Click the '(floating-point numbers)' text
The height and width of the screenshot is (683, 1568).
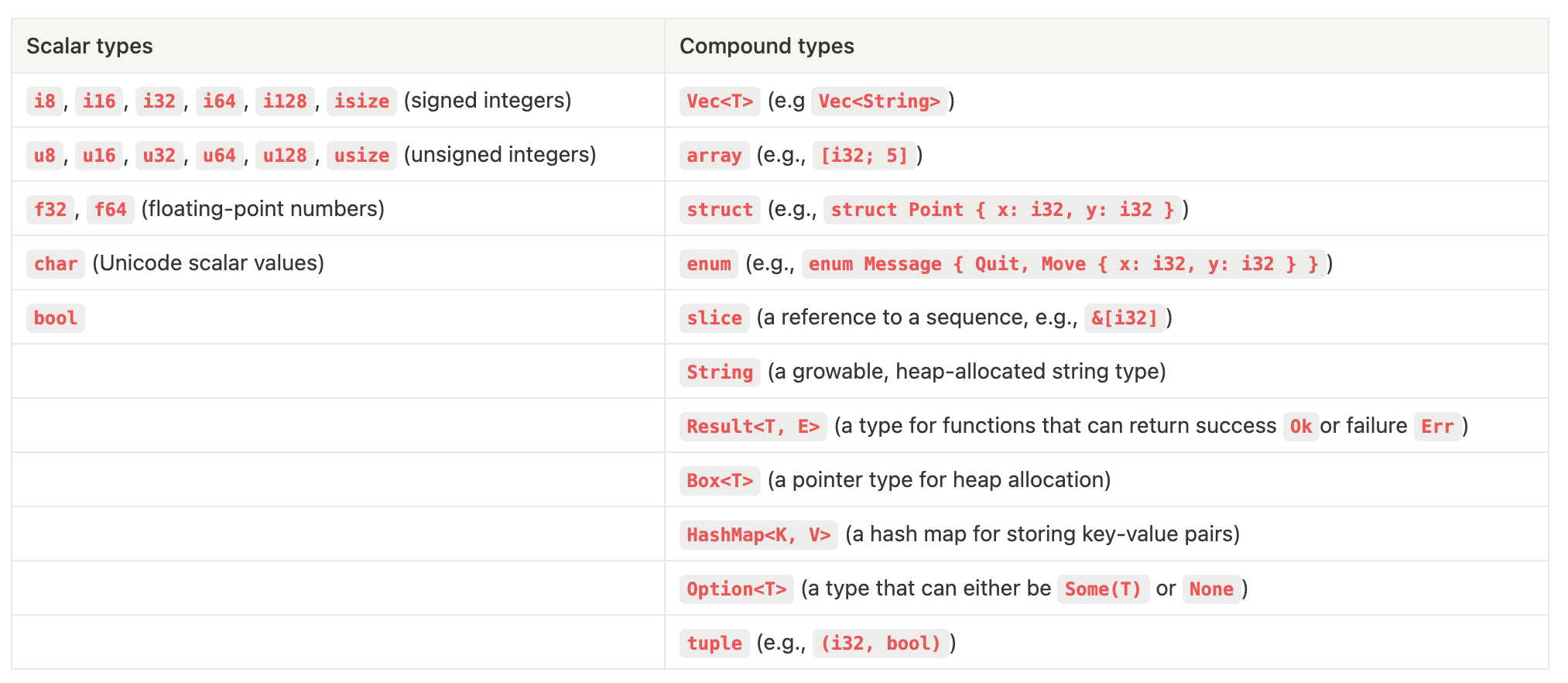263,209
